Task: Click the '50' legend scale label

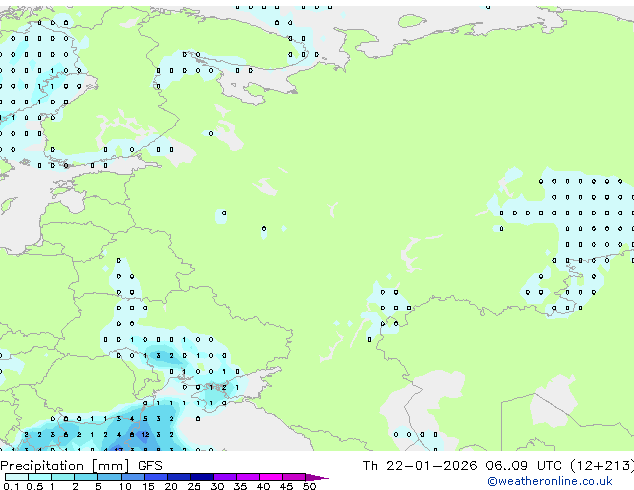Action: pyautogui.click(x=309, y=486)
